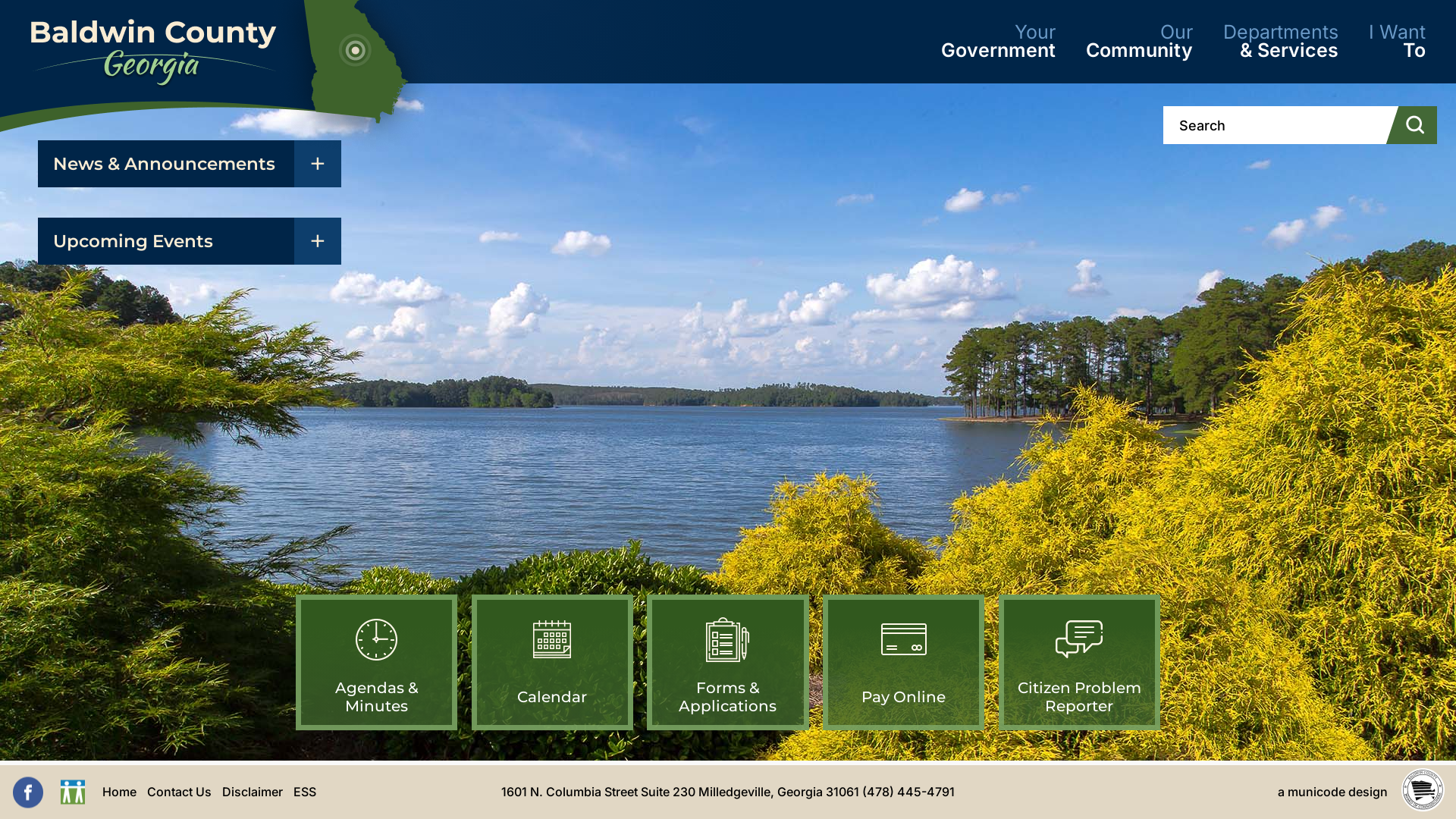Open the Your Government dropdown menu
The width and height of the screenshot is (1456, 819).
point(997,41)
